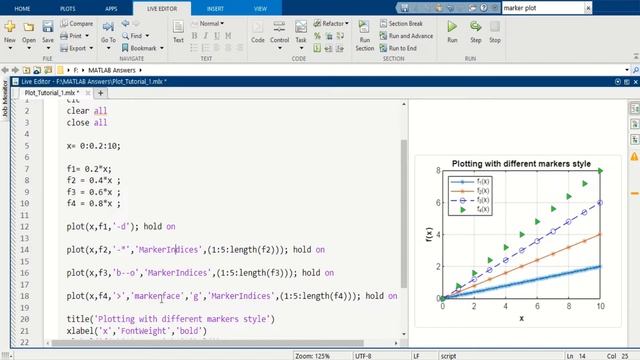Click the forward navigation arrow
The image size is (640, 360).
coord(15,70)
